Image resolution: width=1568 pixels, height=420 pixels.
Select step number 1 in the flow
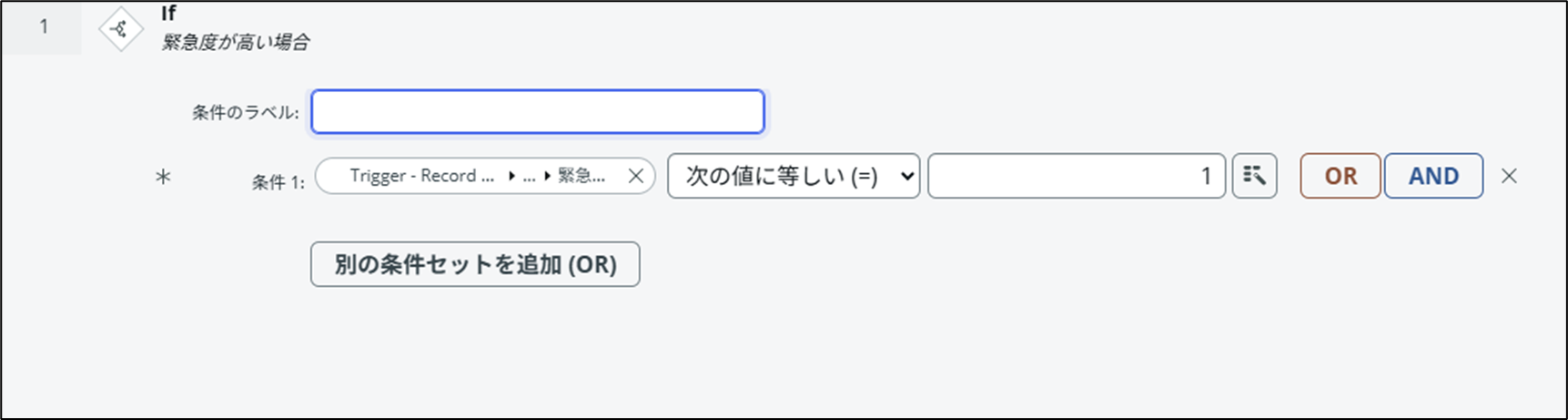pos(43,27)
